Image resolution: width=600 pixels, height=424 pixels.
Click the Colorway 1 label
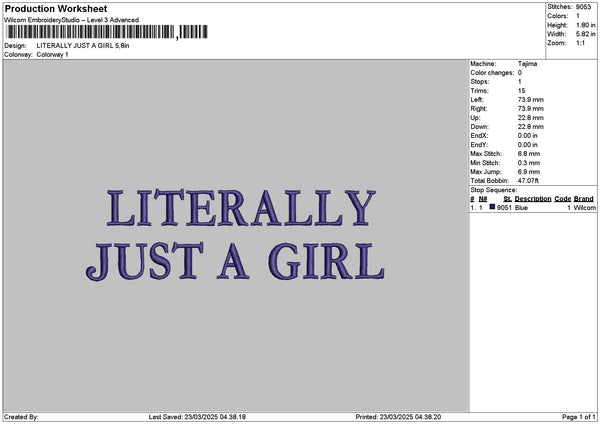[x=52, y=54]
